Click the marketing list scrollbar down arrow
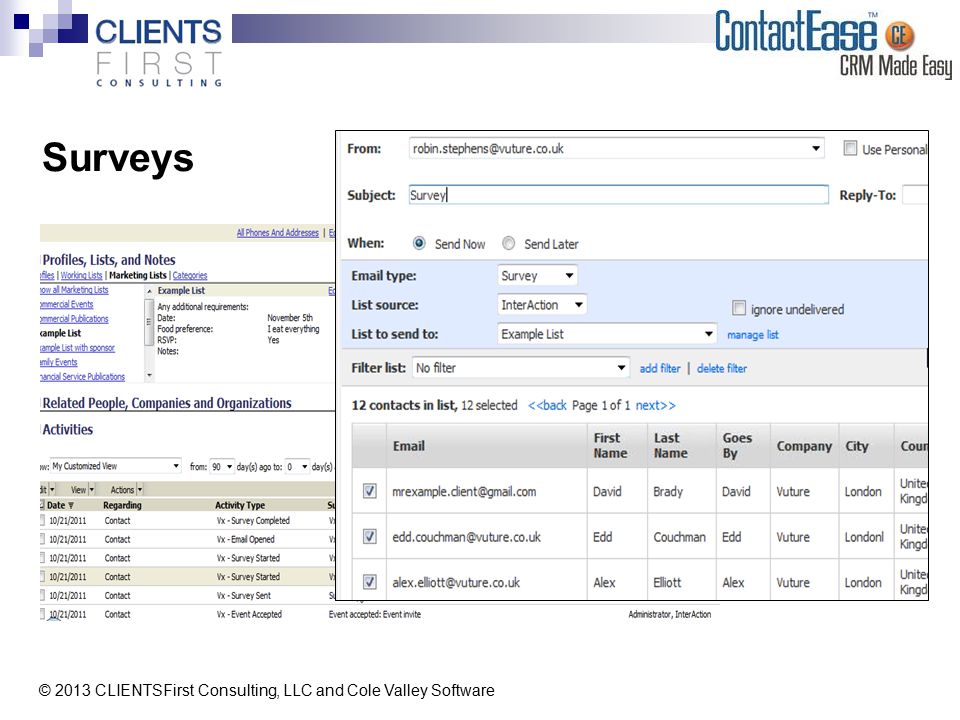The image size is (960, 720). tap(149, 375)
